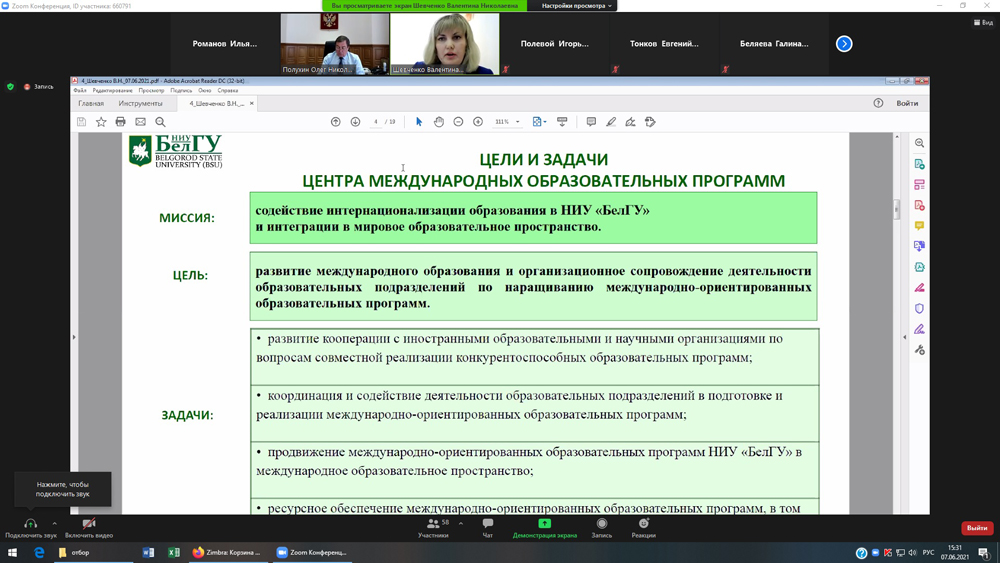The height and width of the screenshot is (563, 1000).
Task: Expand audio options arrow next to headphones
Action: tap(54, 523)
